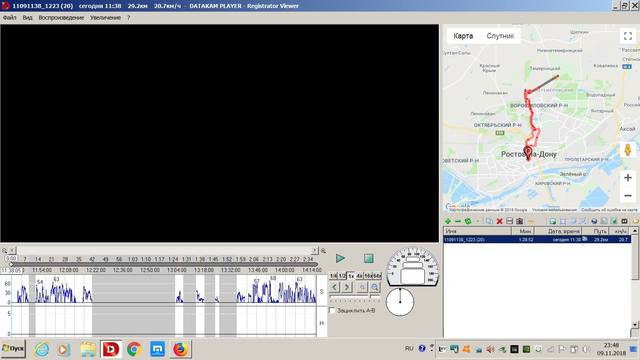This screenshot has height=360, width=640.
Task: Toggle fullscreen map view
Action: pyautogui.click(x=628, y=36)
